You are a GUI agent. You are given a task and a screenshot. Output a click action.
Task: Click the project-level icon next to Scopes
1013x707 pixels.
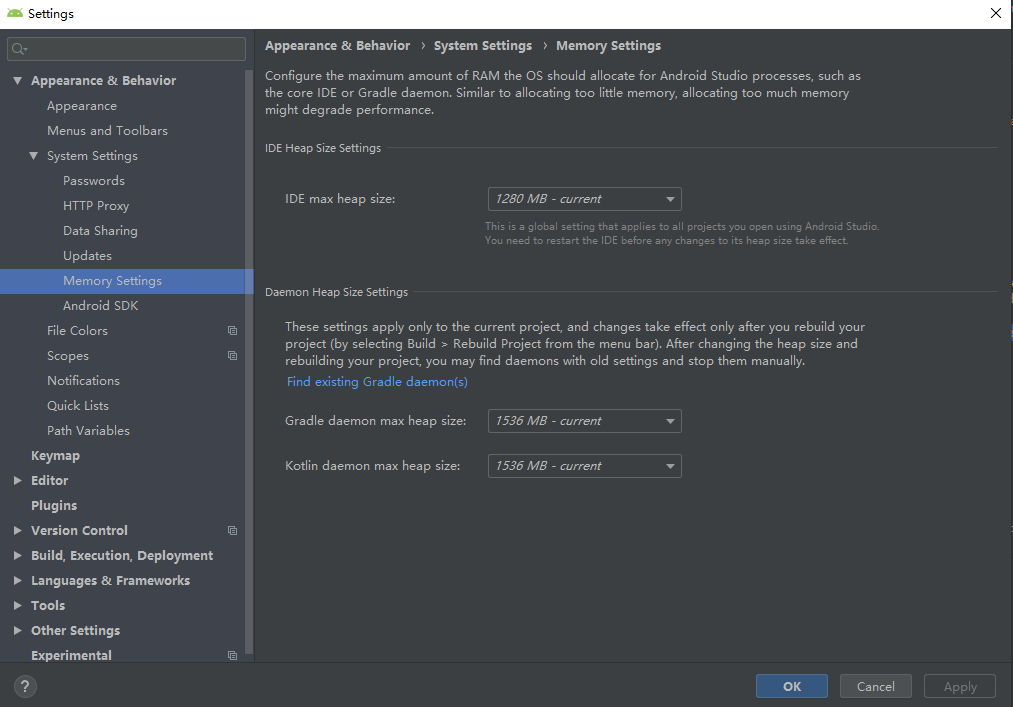233,356
